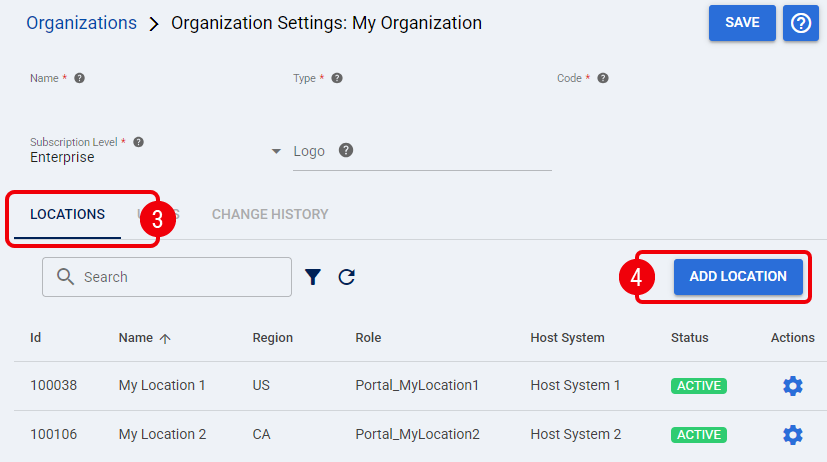Click the Name field help icon
Viewport: 827px width, 462px height.
tap(79, 78)
